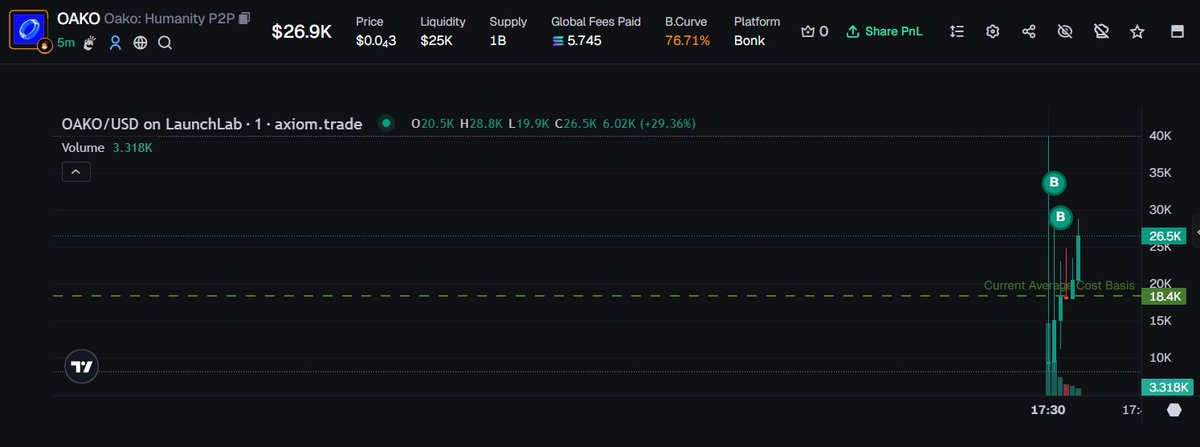Click the 26.5K current price axis label

pyautogui.click(x=1167, y=236)
